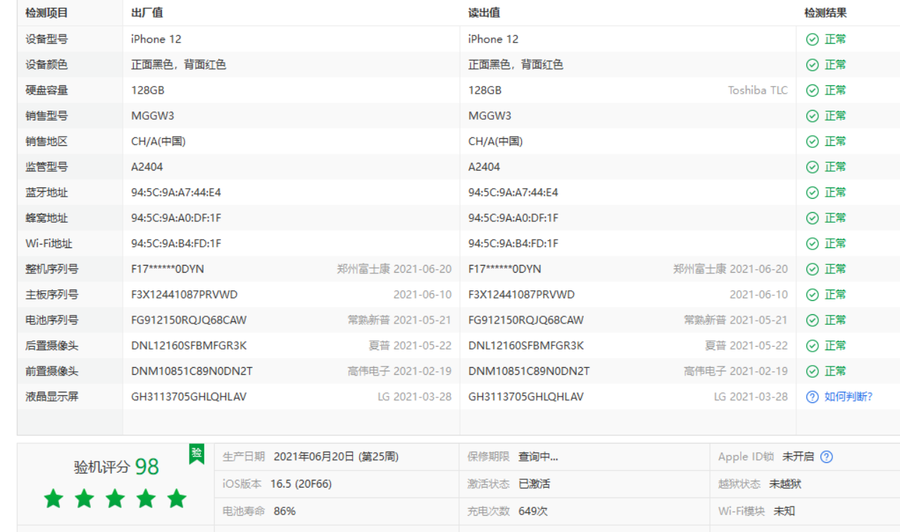Select factory serial F17******0DYN
The image size is (900, 532).
click(168, 269)
